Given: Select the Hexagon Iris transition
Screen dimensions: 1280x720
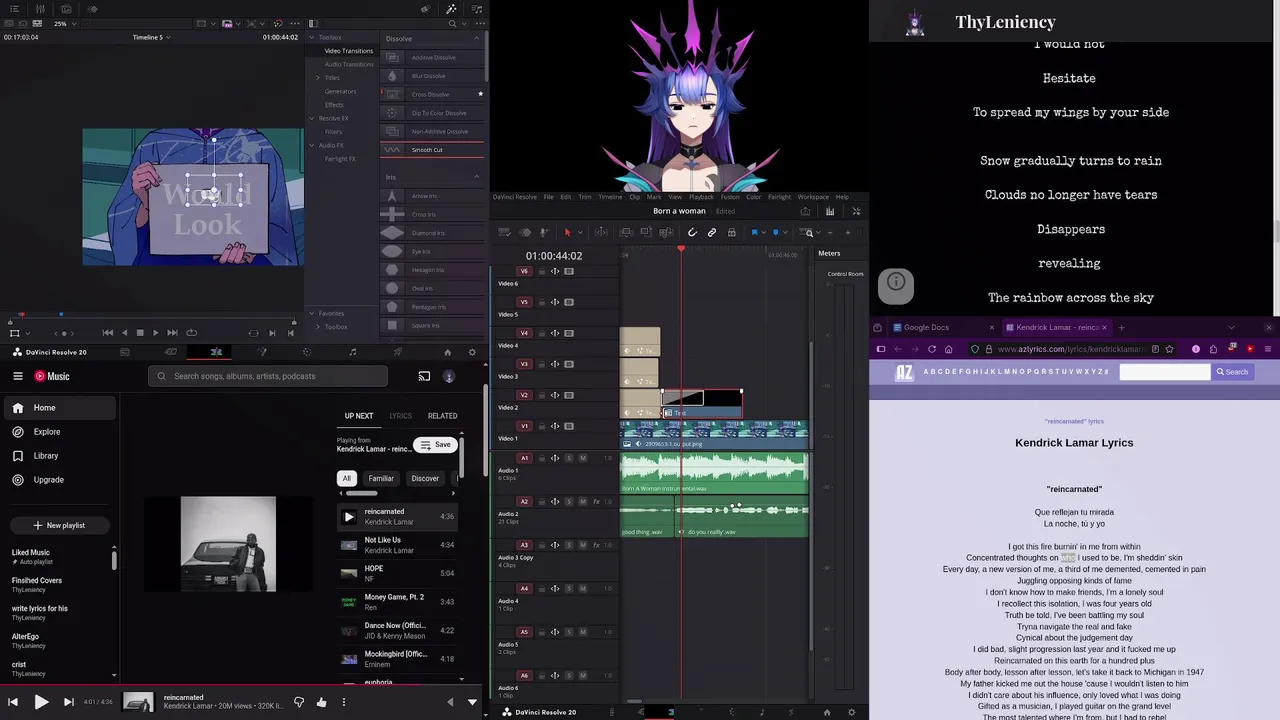Looking at the screenshot, I should click(430, 270).
